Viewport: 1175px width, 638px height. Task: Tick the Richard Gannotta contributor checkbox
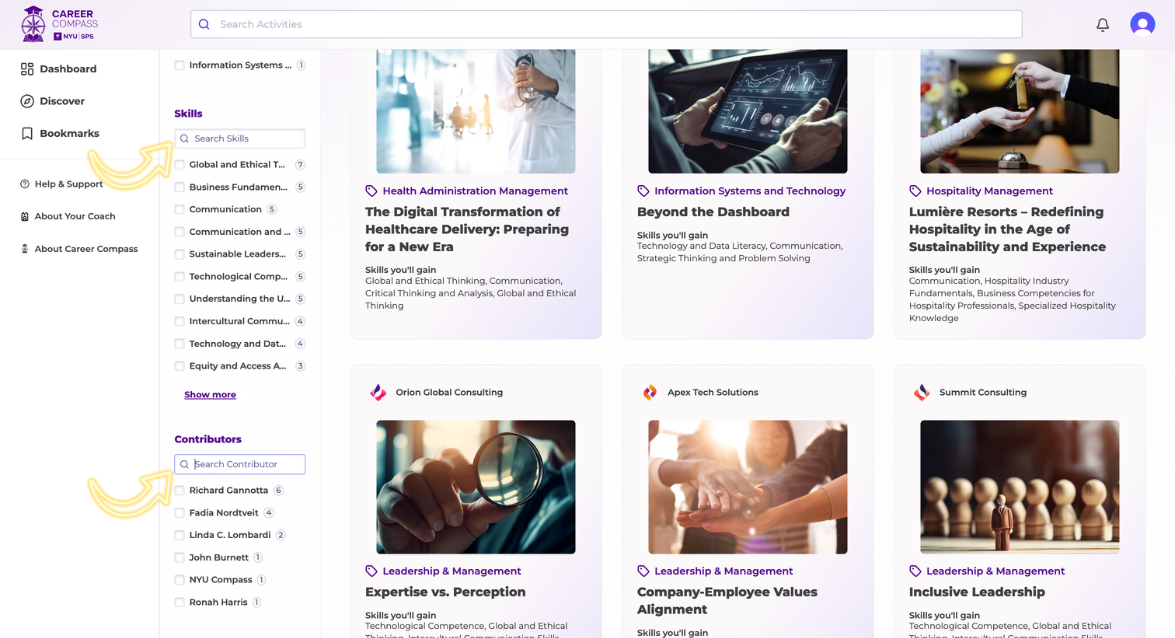(x=180, y=491)
